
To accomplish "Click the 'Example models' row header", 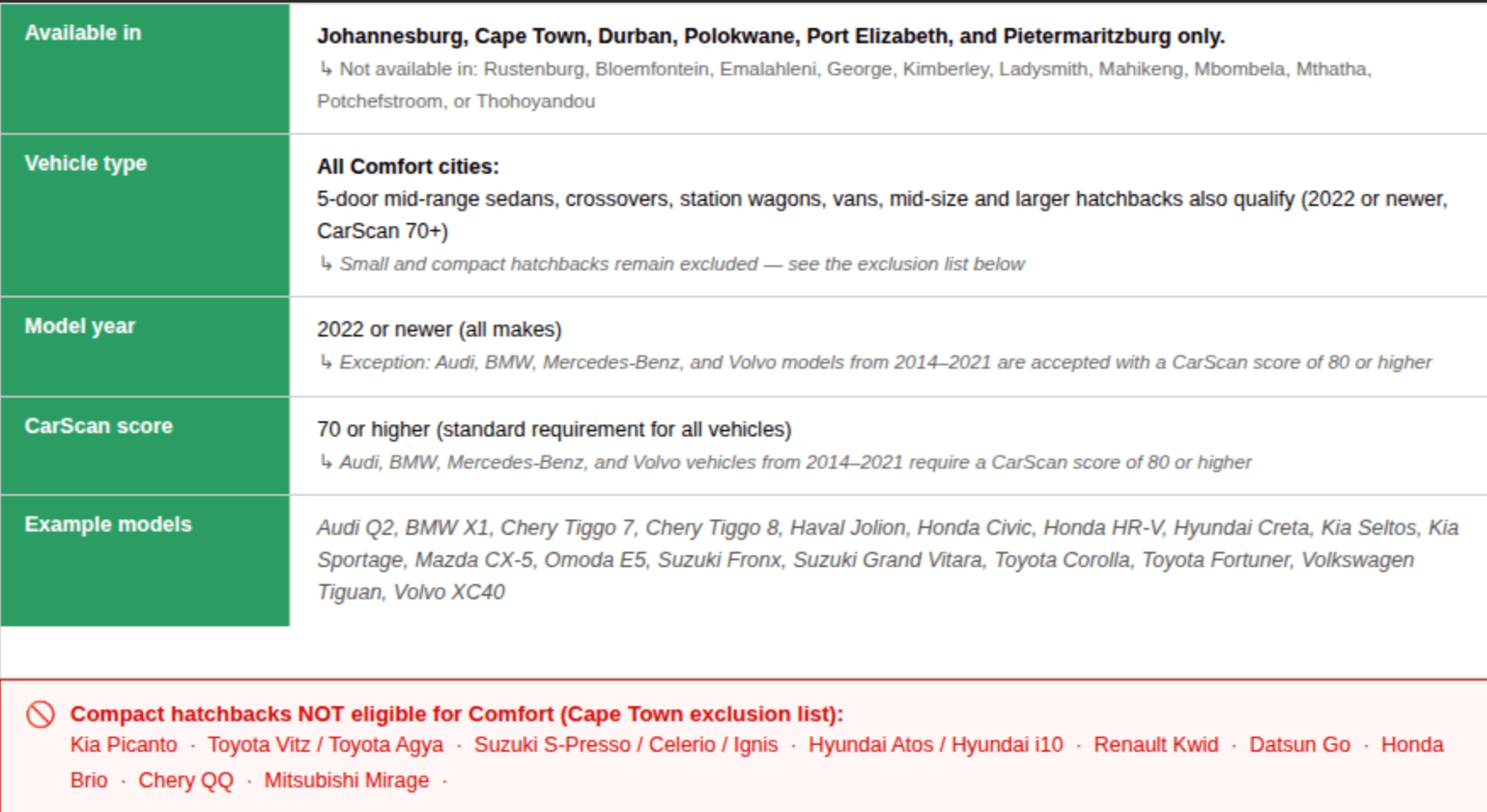I will (145, 561).
